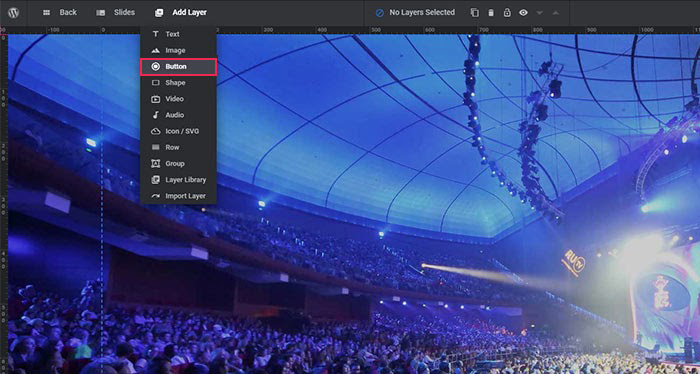Toggle the layer lock icon

(507, 12)
